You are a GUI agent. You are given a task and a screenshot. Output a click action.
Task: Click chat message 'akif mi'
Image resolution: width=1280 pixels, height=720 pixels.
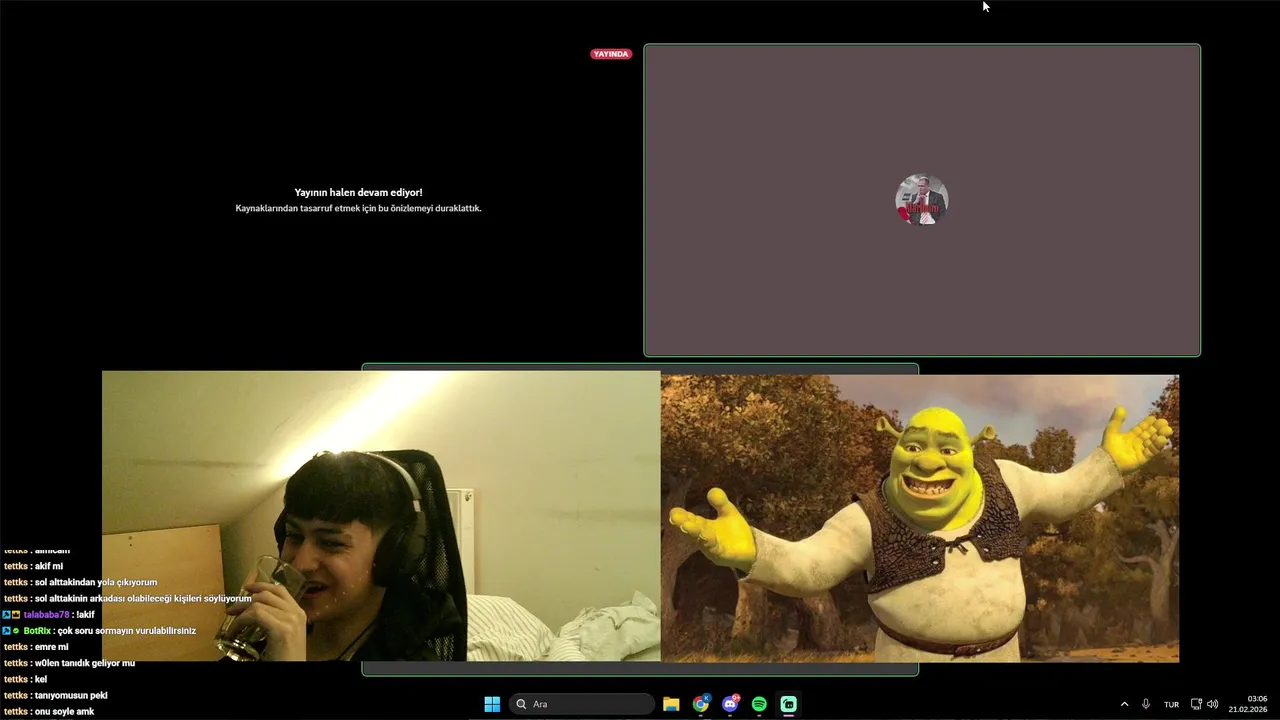click(x=49, y=566)
